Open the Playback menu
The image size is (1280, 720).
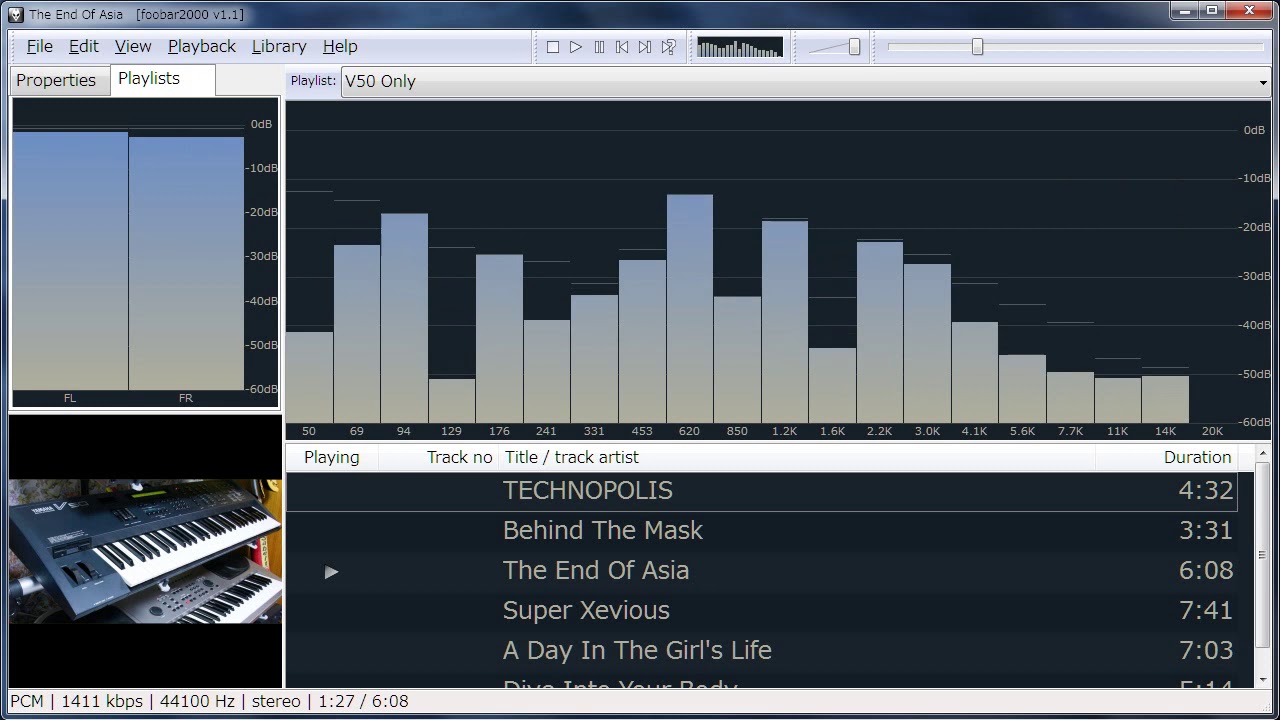[x=202, y=46]
